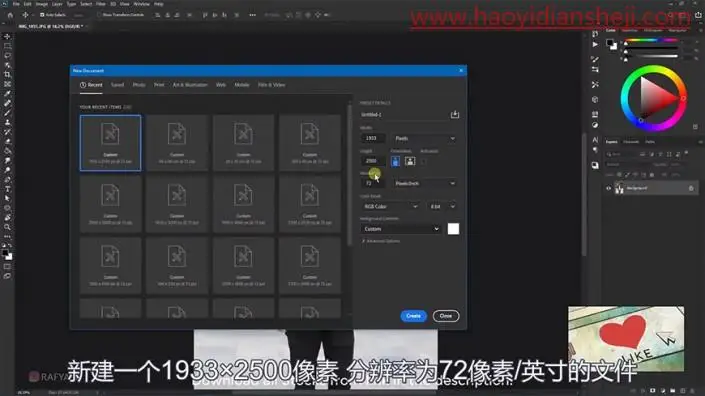The height and width of the screenshot is (396, 705).
Task: Open the layer blend mode dropdown
Action: tap(627, 165)
